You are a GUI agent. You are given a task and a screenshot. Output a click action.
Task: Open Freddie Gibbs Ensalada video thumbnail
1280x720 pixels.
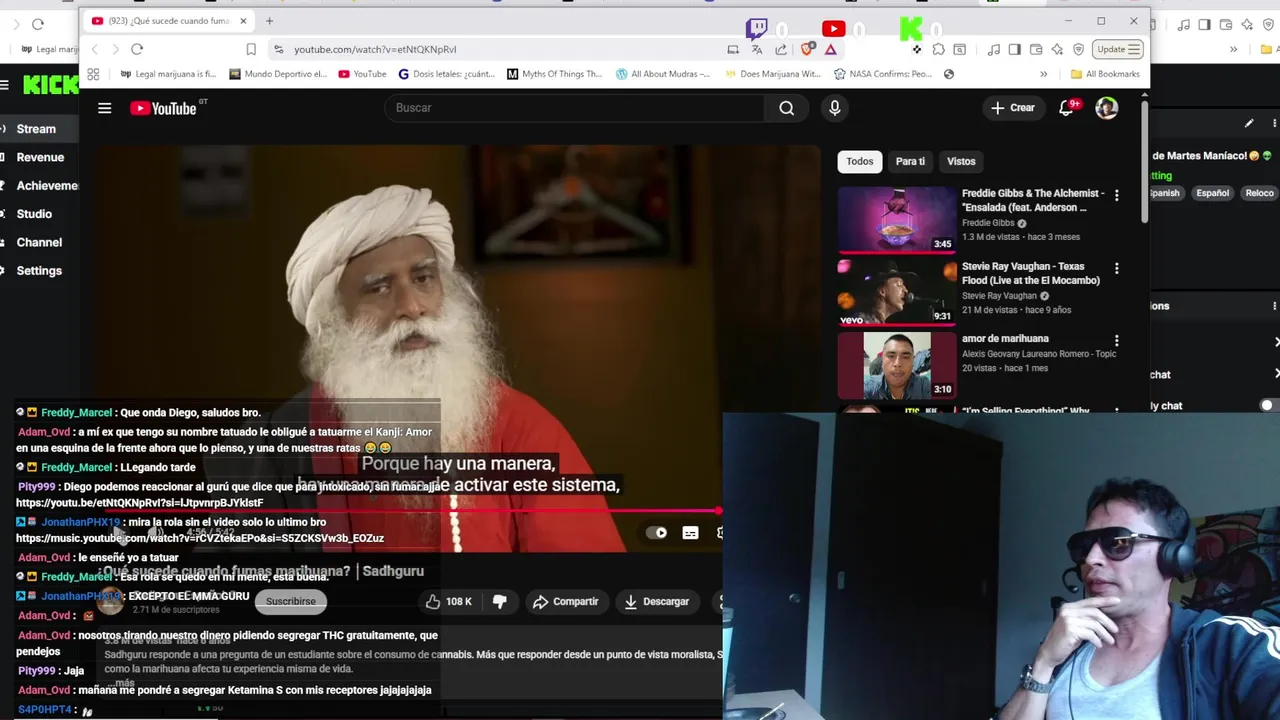[x=897, y=219]
